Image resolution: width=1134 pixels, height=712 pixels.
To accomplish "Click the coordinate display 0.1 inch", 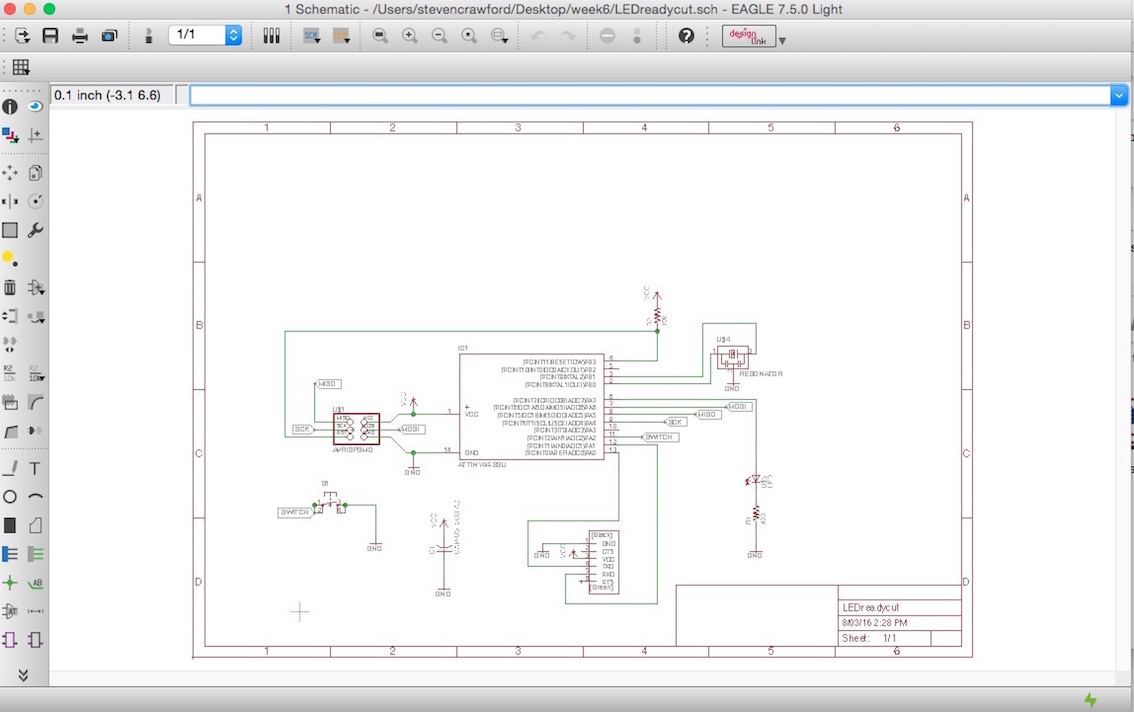I will pyautogui.click(x=112, y=95).
